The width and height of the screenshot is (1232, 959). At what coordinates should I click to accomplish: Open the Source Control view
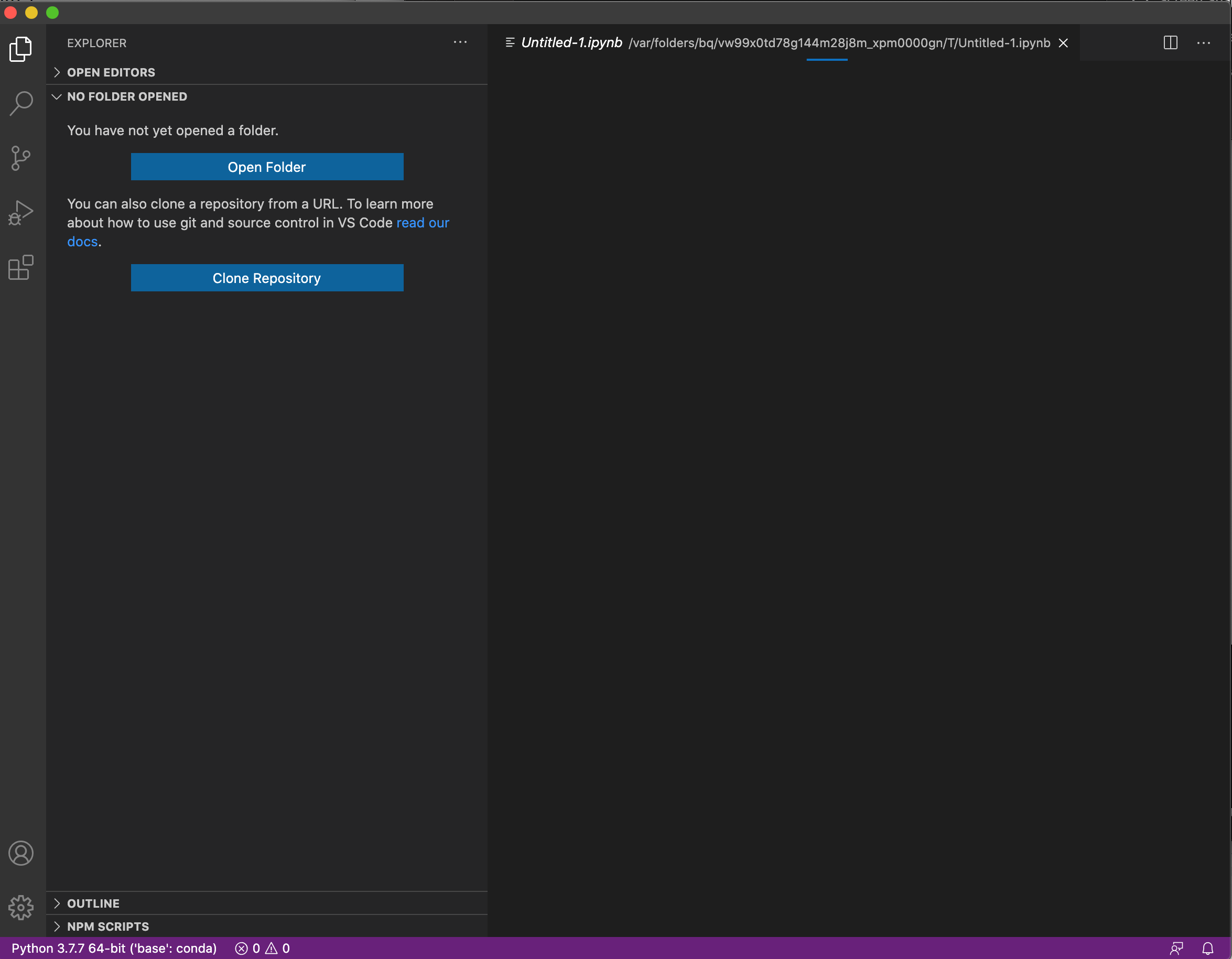(x=21, y=158)
